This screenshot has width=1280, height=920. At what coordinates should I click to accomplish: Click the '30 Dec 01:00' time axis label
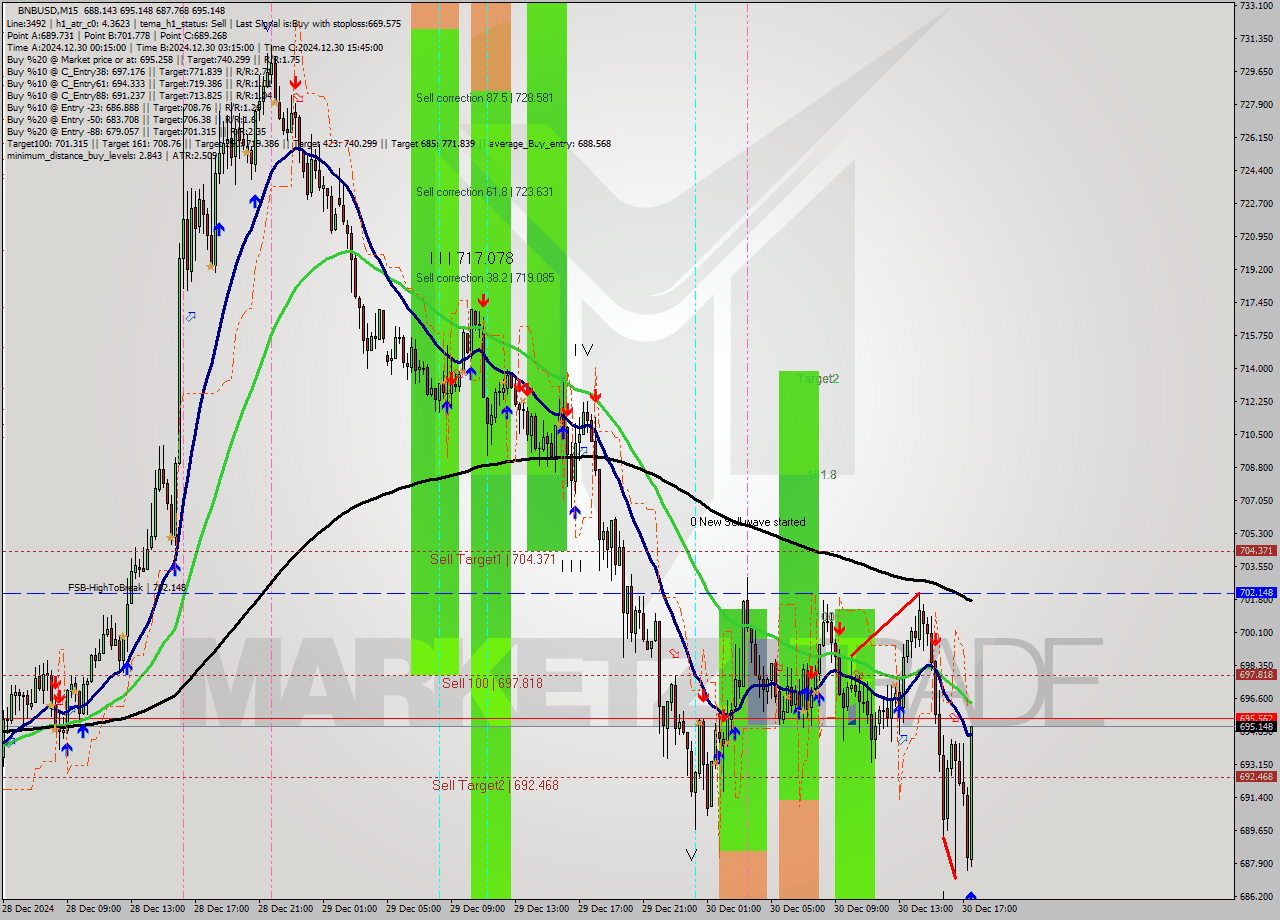click(733, 909)
